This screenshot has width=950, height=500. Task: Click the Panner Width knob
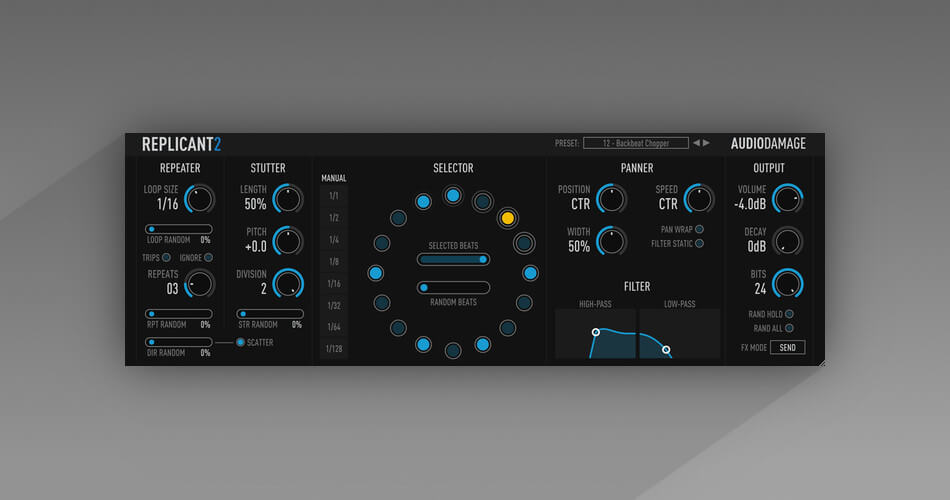click(x=611, y=241)
